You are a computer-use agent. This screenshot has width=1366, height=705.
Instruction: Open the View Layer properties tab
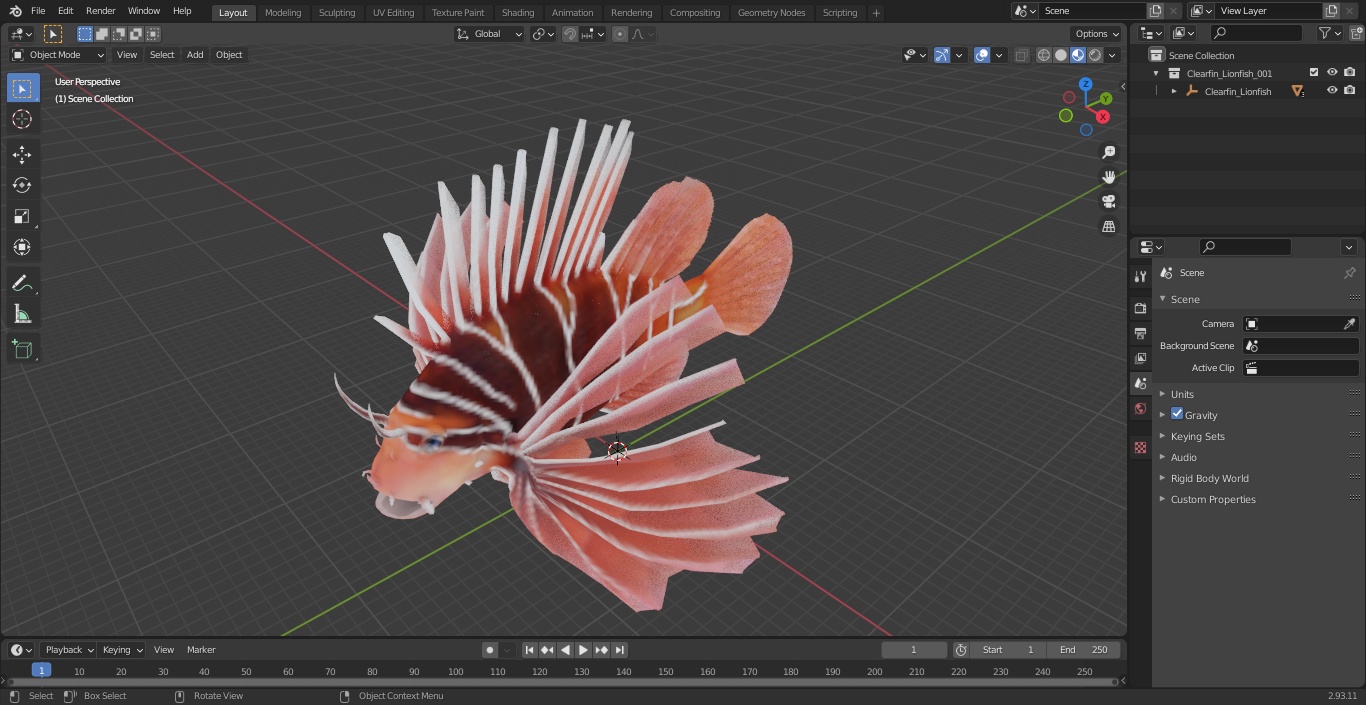(1140, 358)
